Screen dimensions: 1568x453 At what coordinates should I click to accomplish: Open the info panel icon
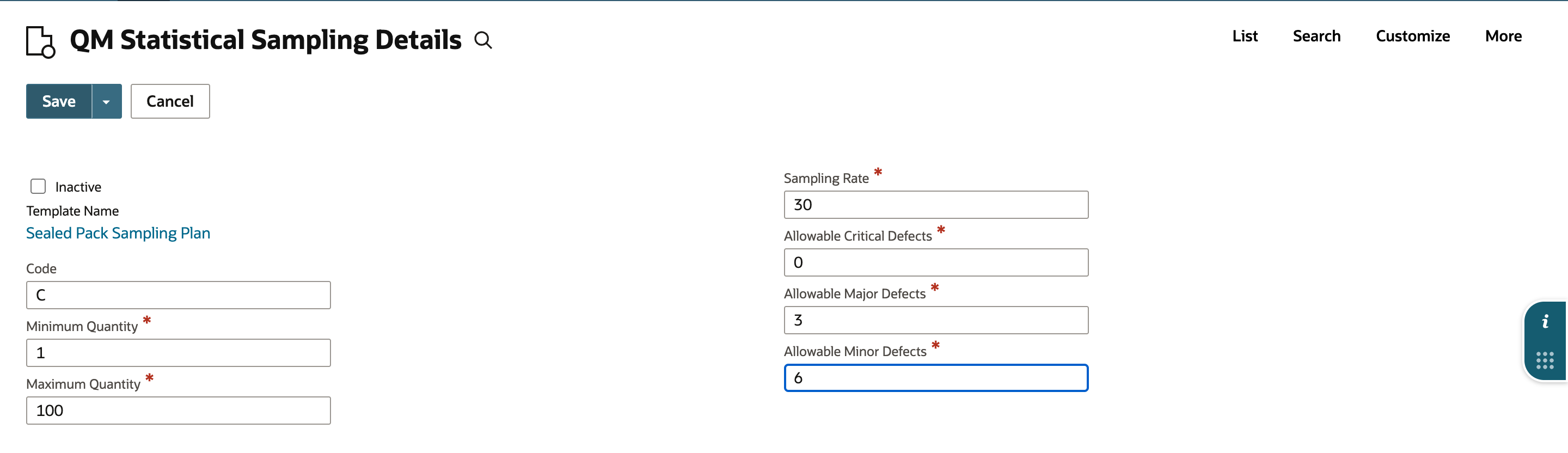(x=1545, y=321)
